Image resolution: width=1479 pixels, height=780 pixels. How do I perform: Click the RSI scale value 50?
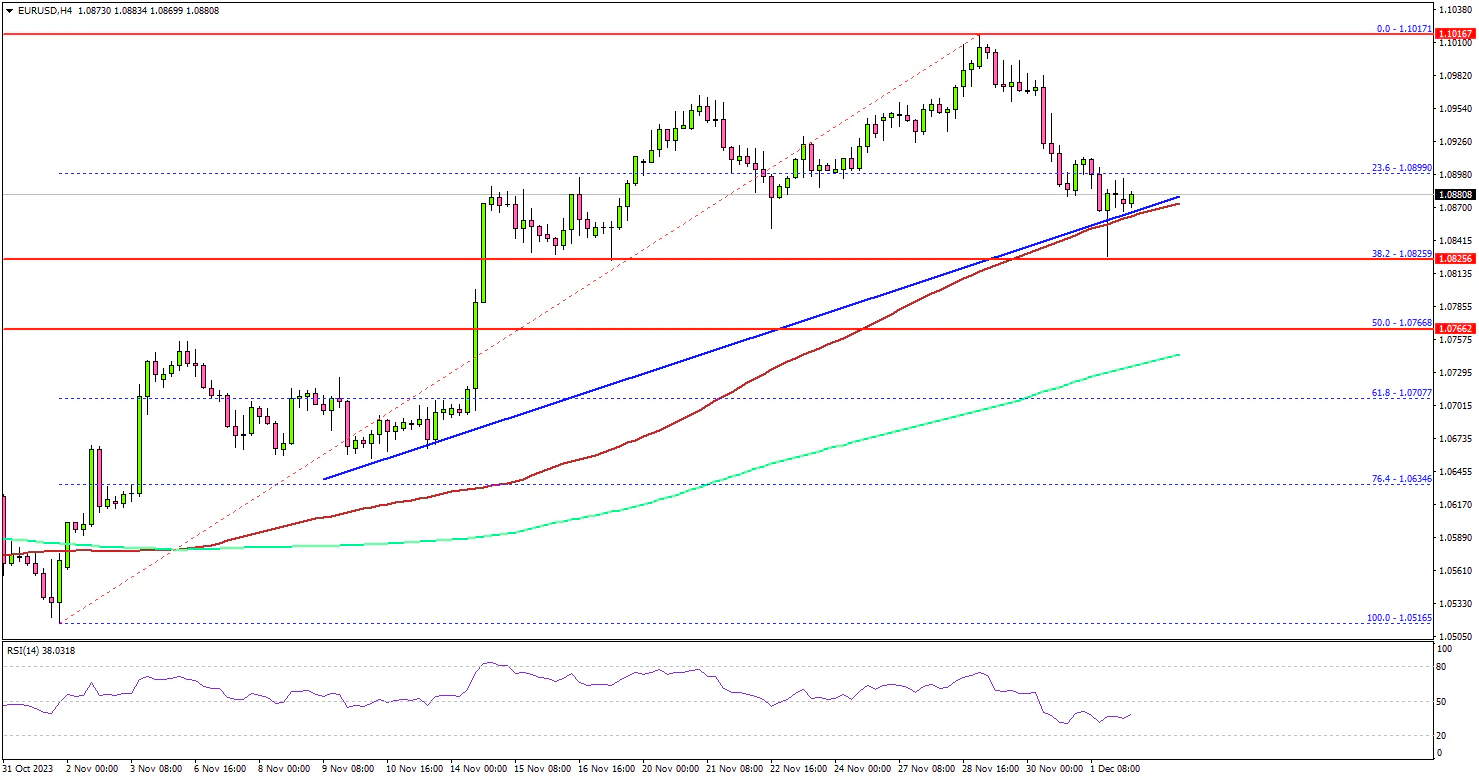(1441, 701)
